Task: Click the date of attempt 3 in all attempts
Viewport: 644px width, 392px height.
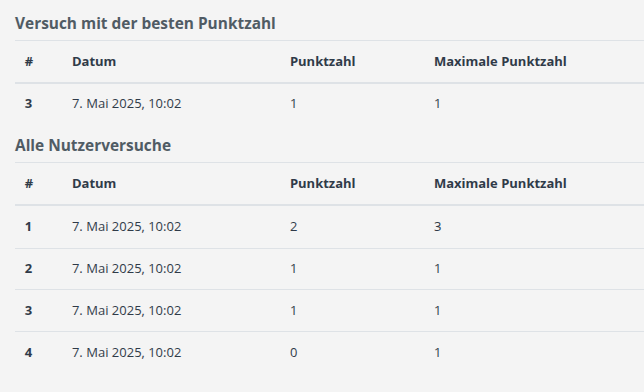Action: pyautogui.click(x=126, y=311)
